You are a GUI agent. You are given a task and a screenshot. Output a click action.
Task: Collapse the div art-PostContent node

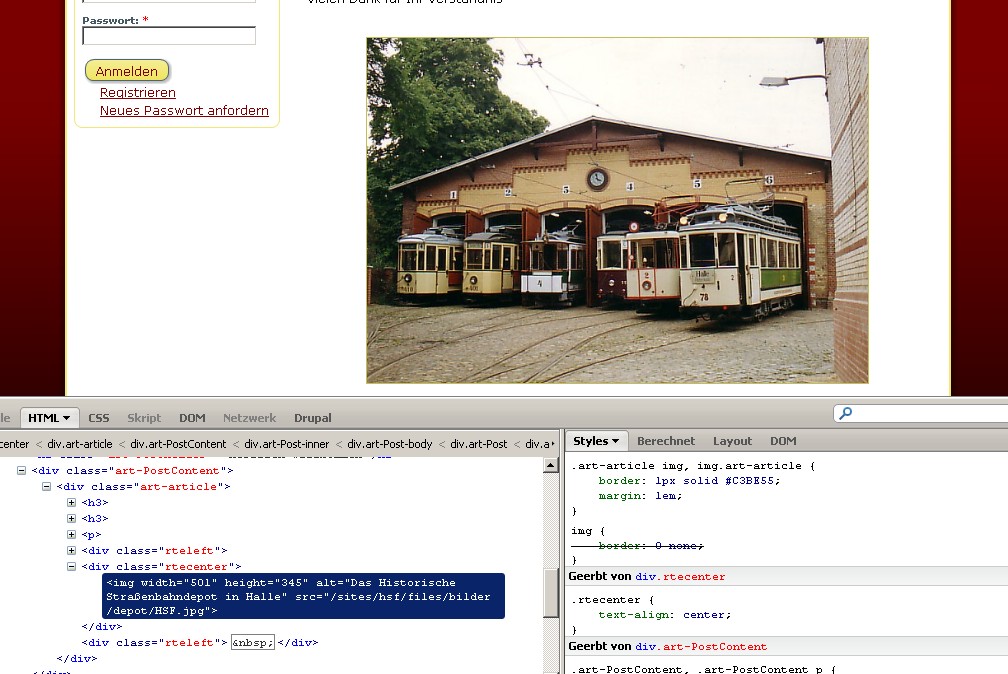[22, 470]
